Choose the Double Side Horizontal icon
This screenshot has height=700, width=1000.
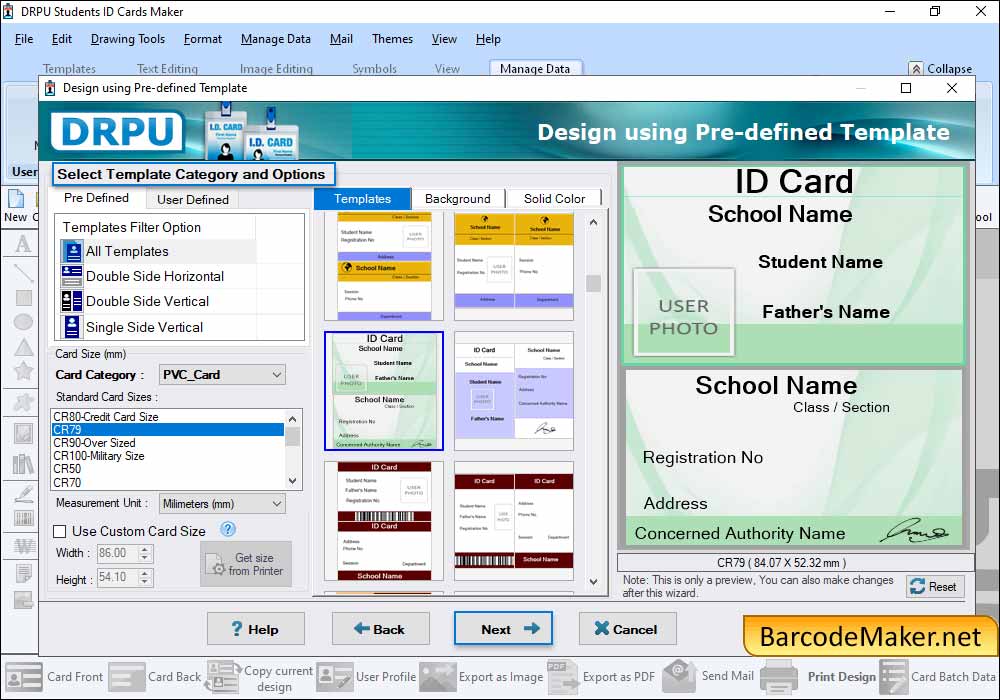tap(71, 276)
